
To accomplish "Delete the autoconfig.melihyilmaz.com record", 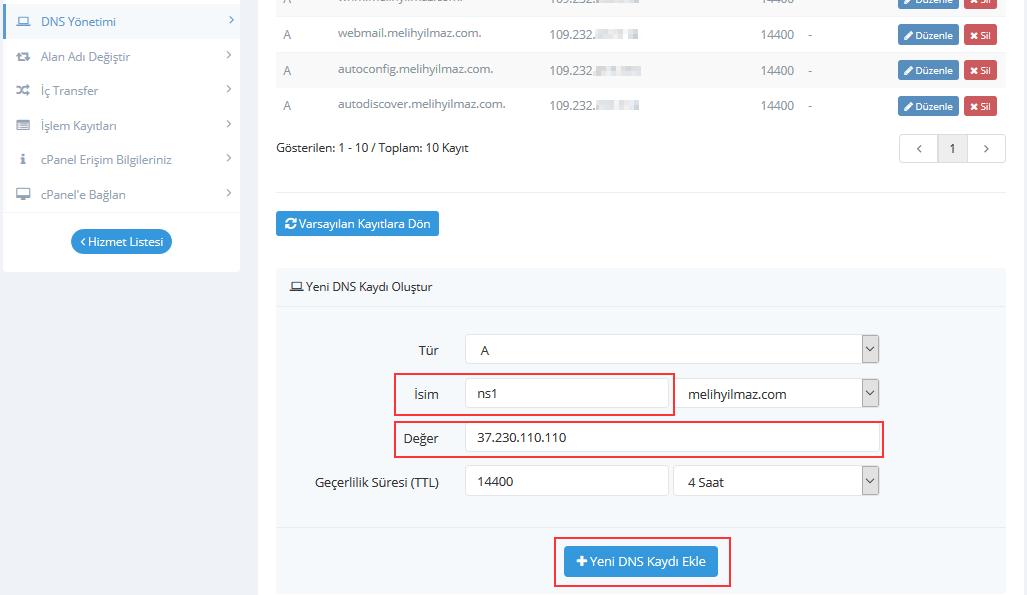I will point(979,70).
